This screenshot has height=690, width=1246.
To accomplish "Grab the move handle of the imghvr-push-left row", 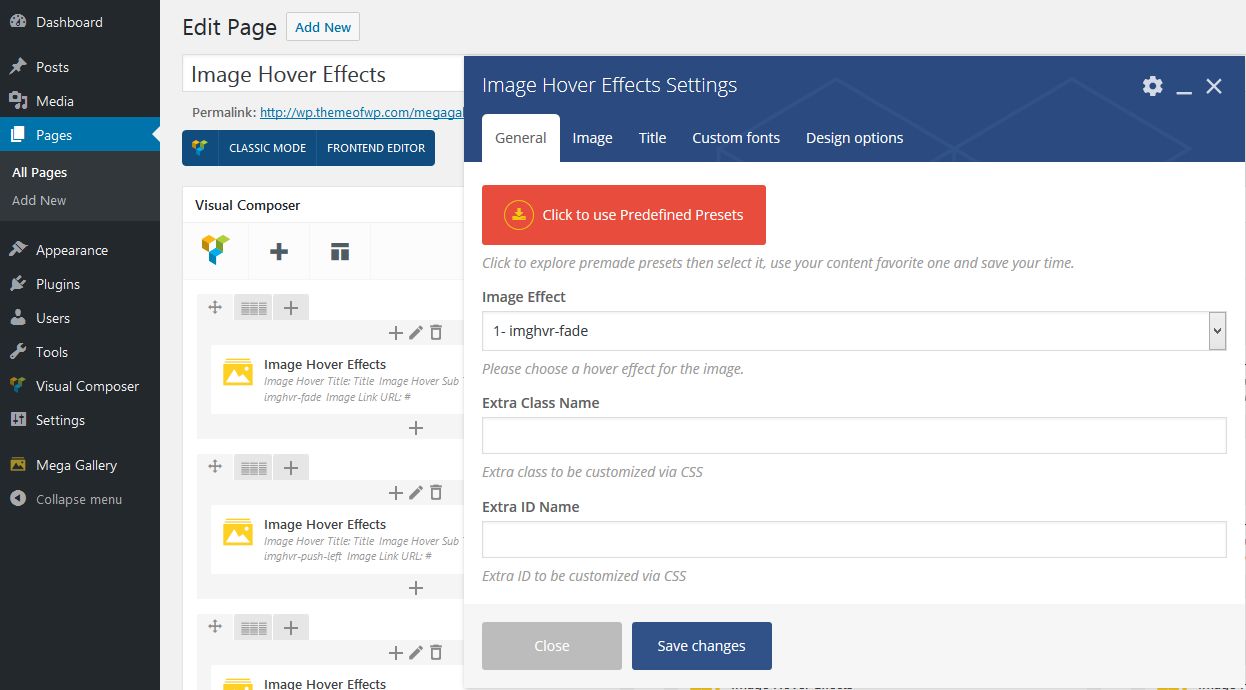I will (214, 466).
